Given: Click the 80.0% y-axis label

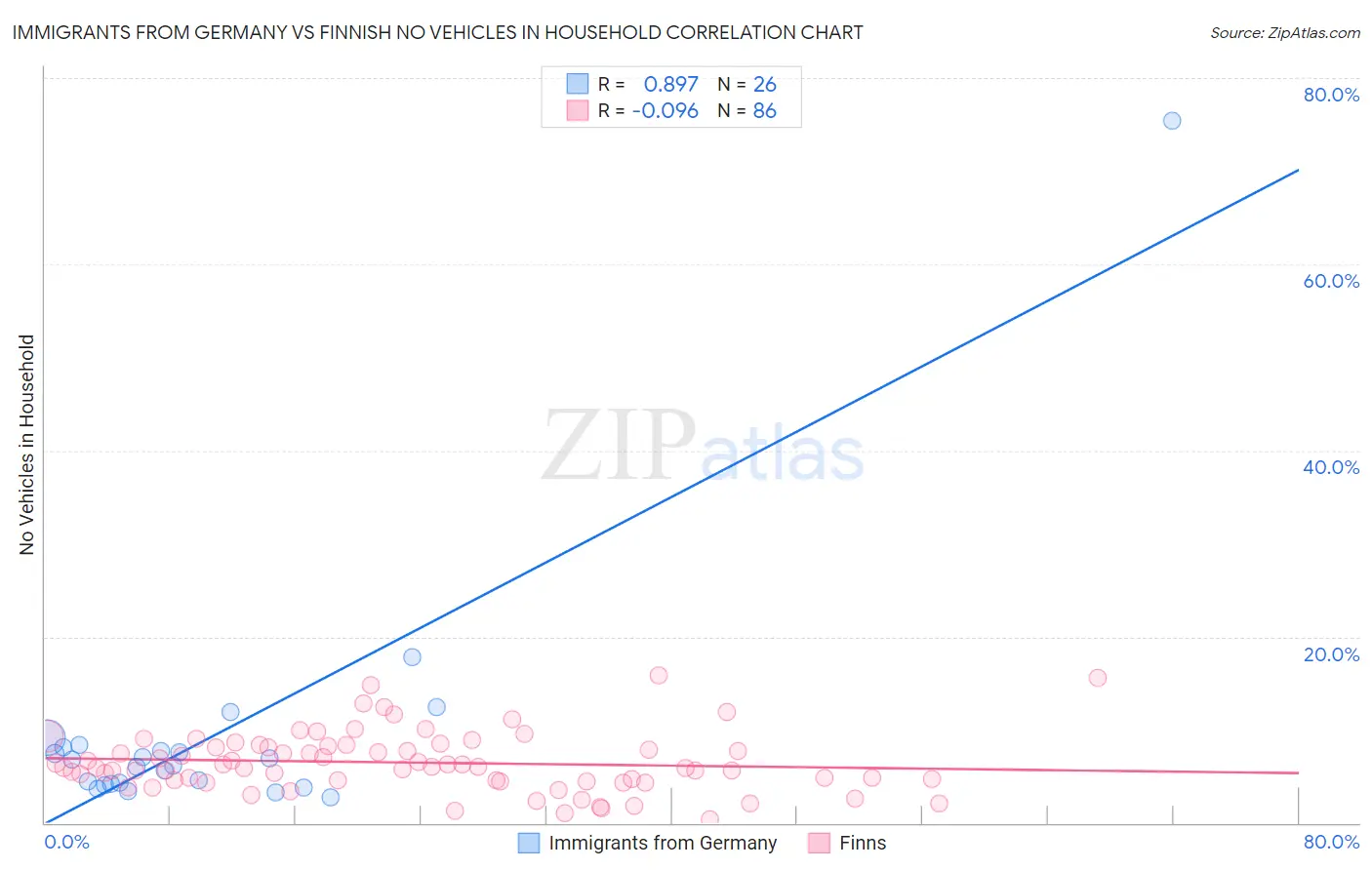Looking at the screenshot, I should pyautogui.click(x=1331, y=95).
